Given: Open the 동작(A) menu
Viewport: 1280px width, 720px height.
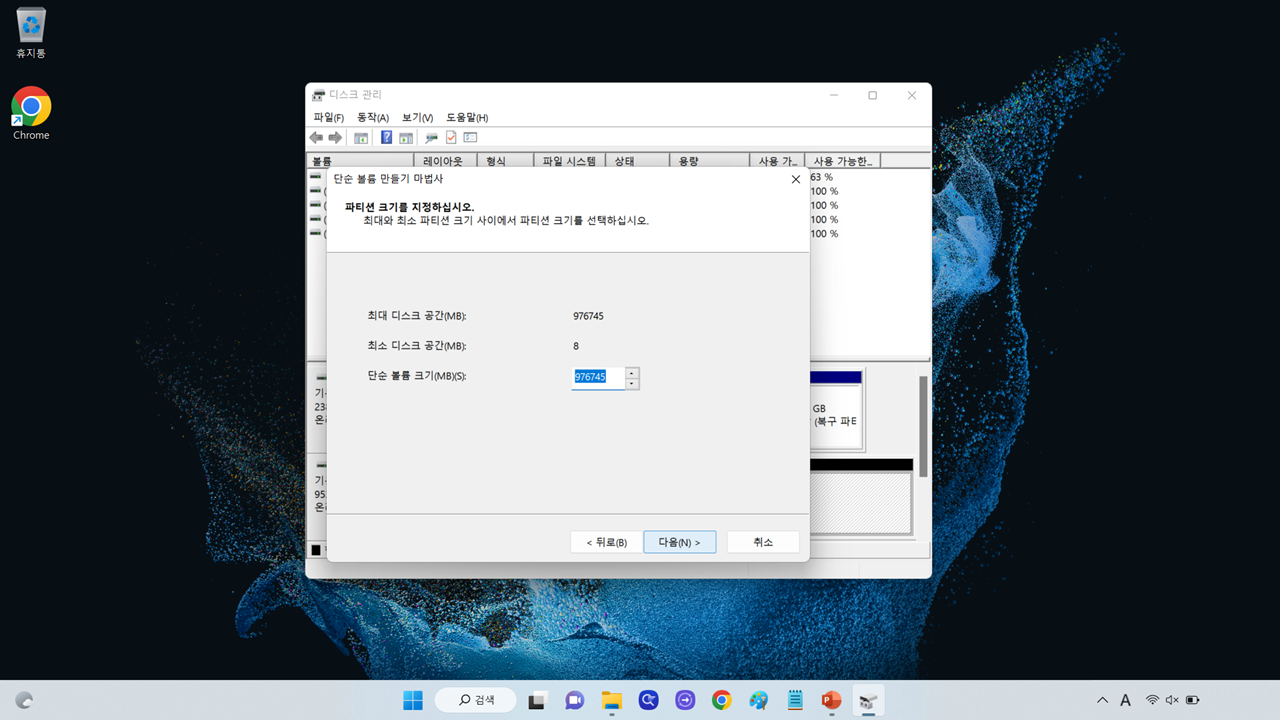Looking at the screenshot, I should [371, 117].
